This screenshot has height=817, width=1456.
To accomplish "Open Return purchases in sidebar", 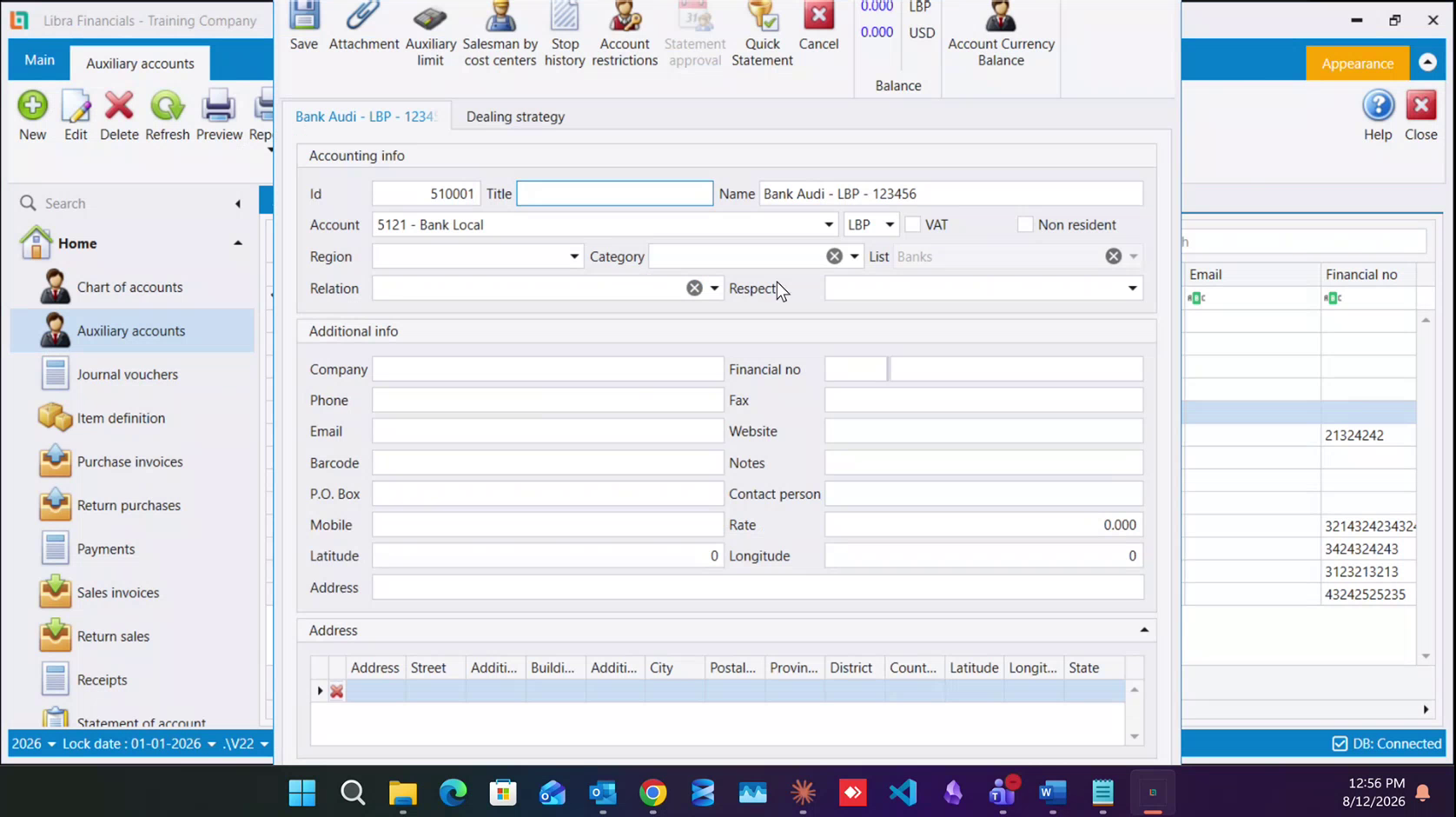I will coord(130,505).
